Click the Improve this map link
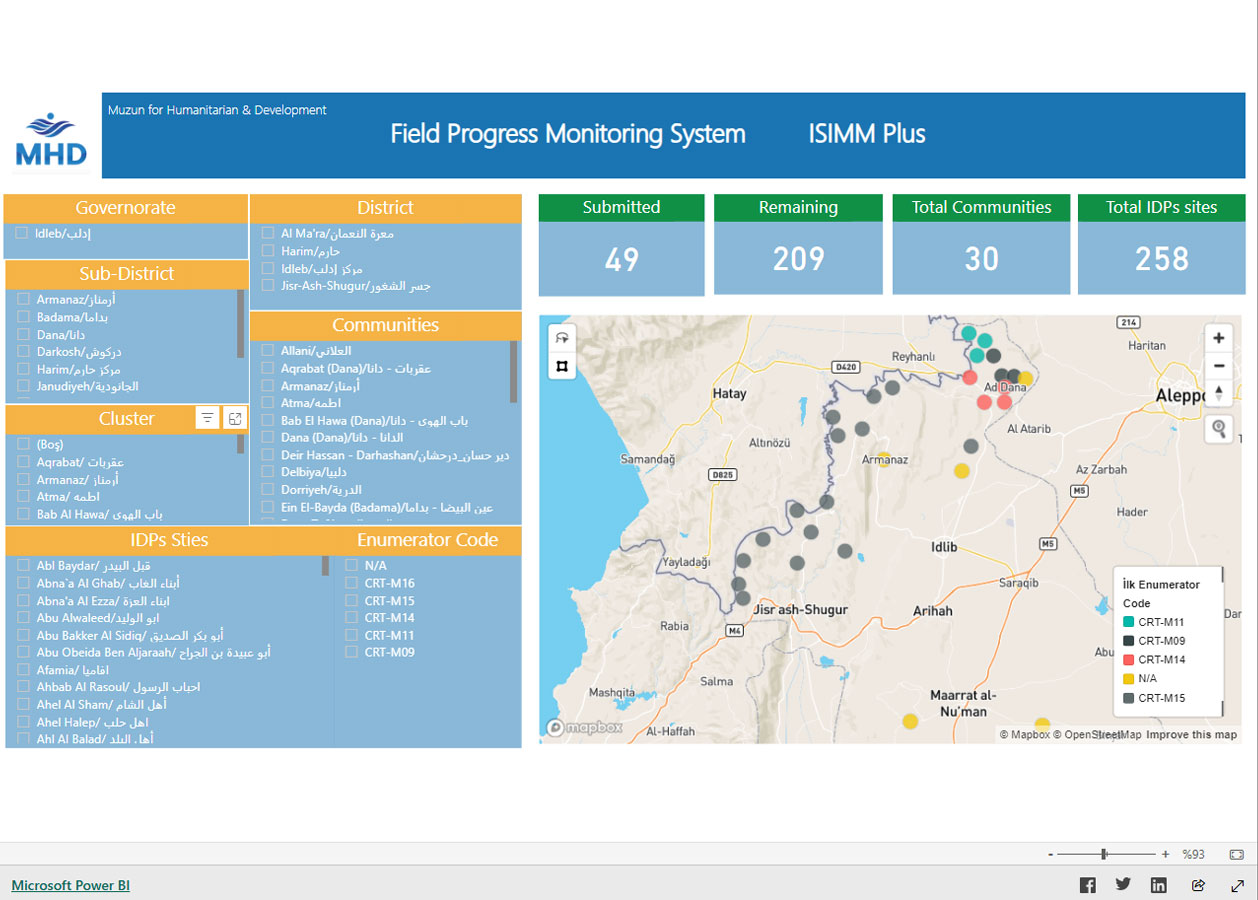1258x900 pixels. tap(1191, 735)
